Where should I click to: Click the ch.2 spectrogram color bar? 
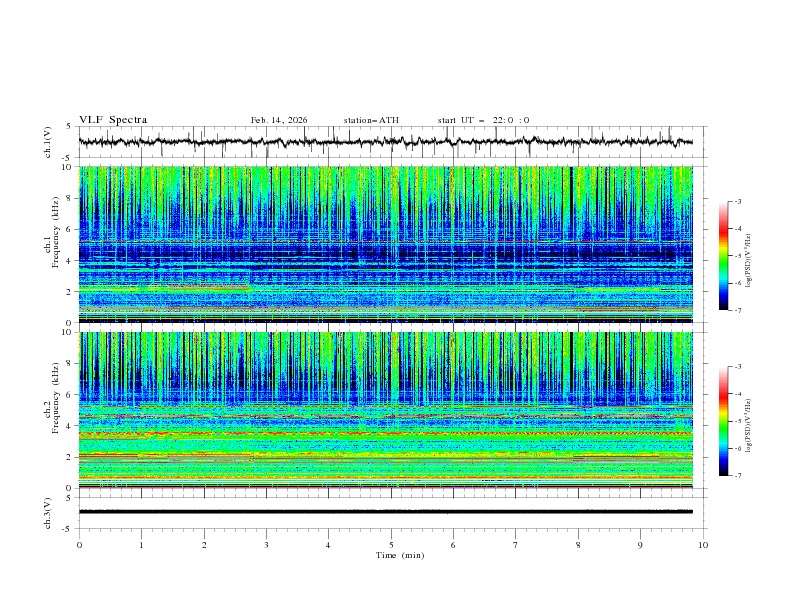coord(723,421)
